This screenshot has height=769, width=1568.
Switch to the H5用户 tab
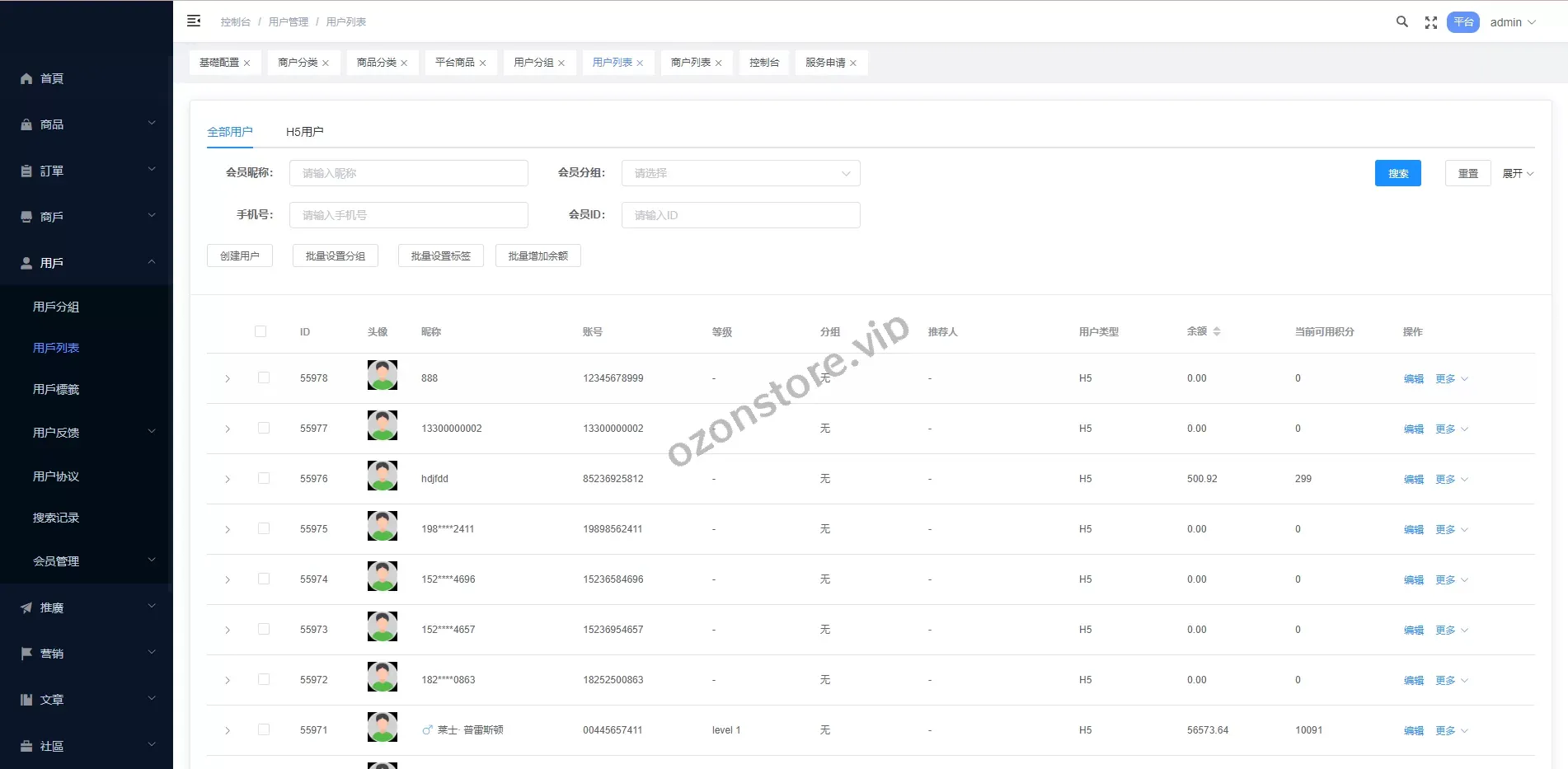304,132
